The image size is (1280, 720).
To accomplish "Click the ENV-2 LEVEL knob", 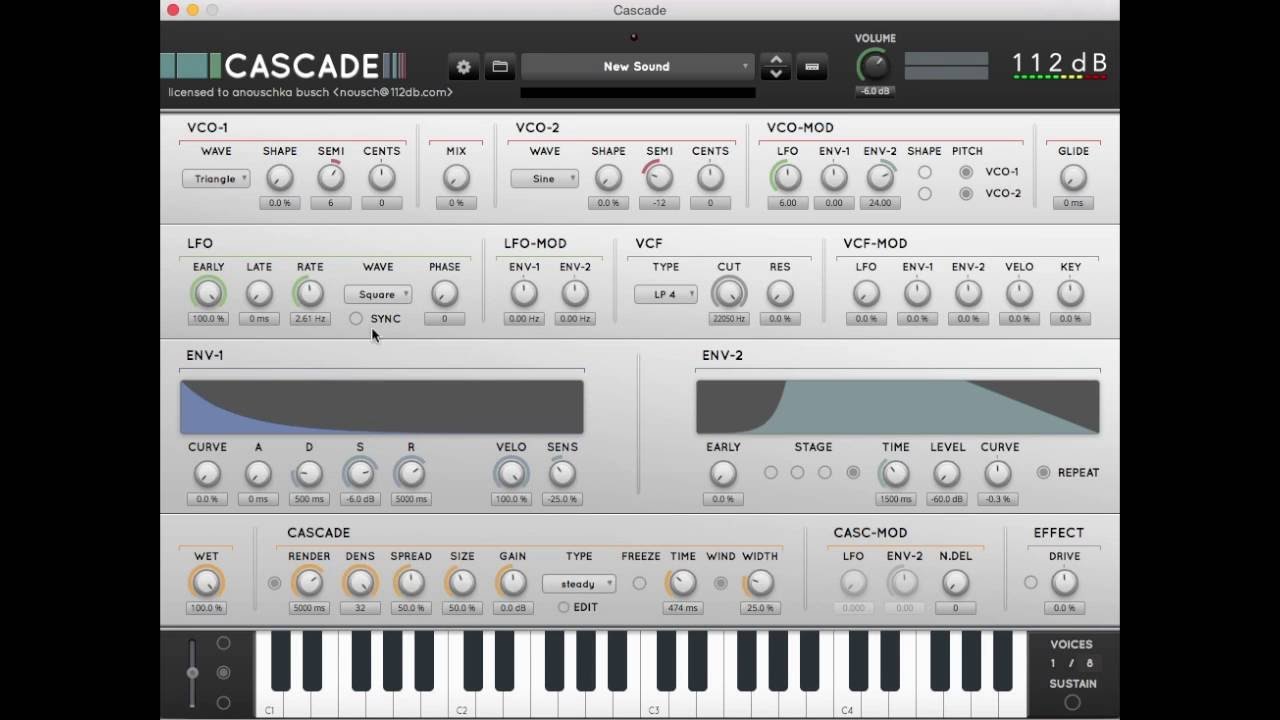I will click(947, 474).
